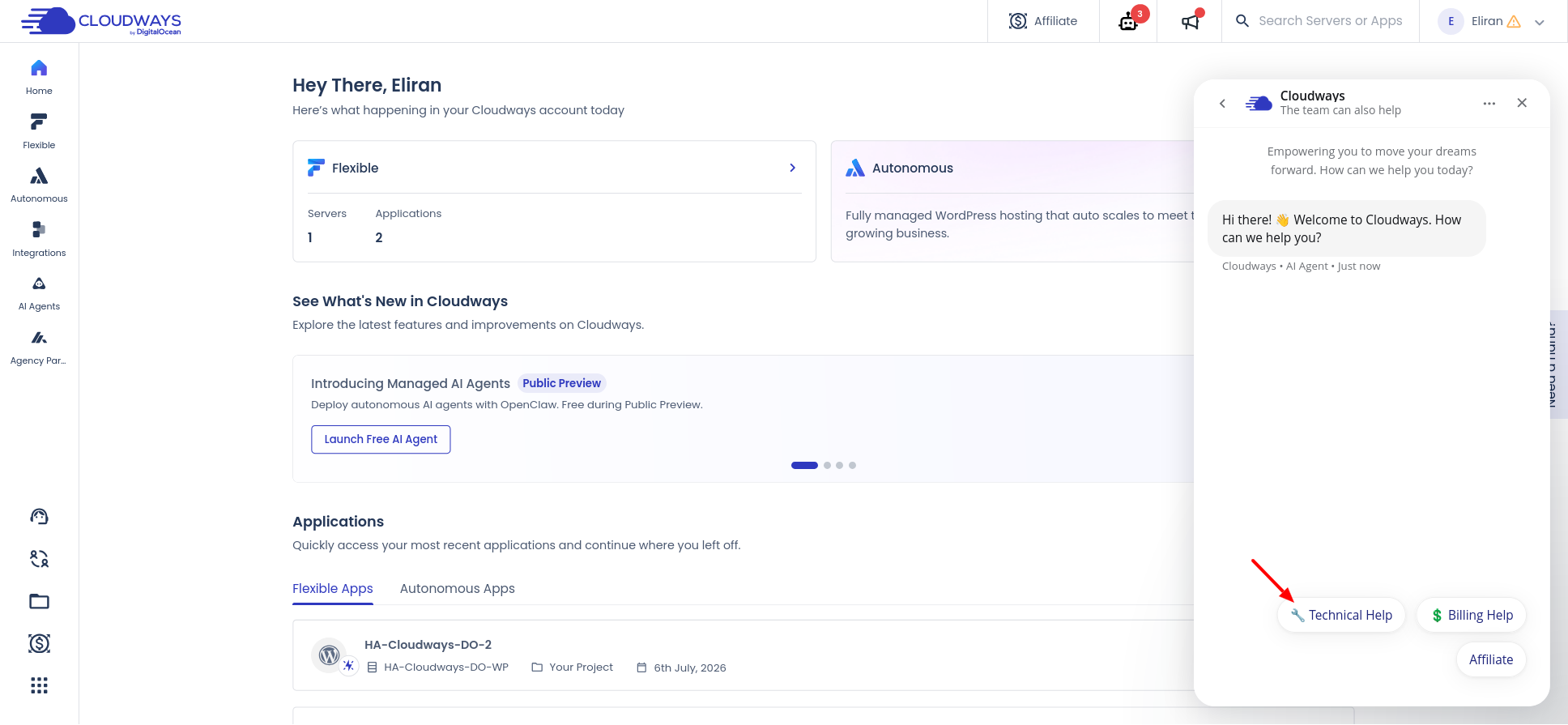Click the welcome message bubble in chat

(x=1347, y=228)
